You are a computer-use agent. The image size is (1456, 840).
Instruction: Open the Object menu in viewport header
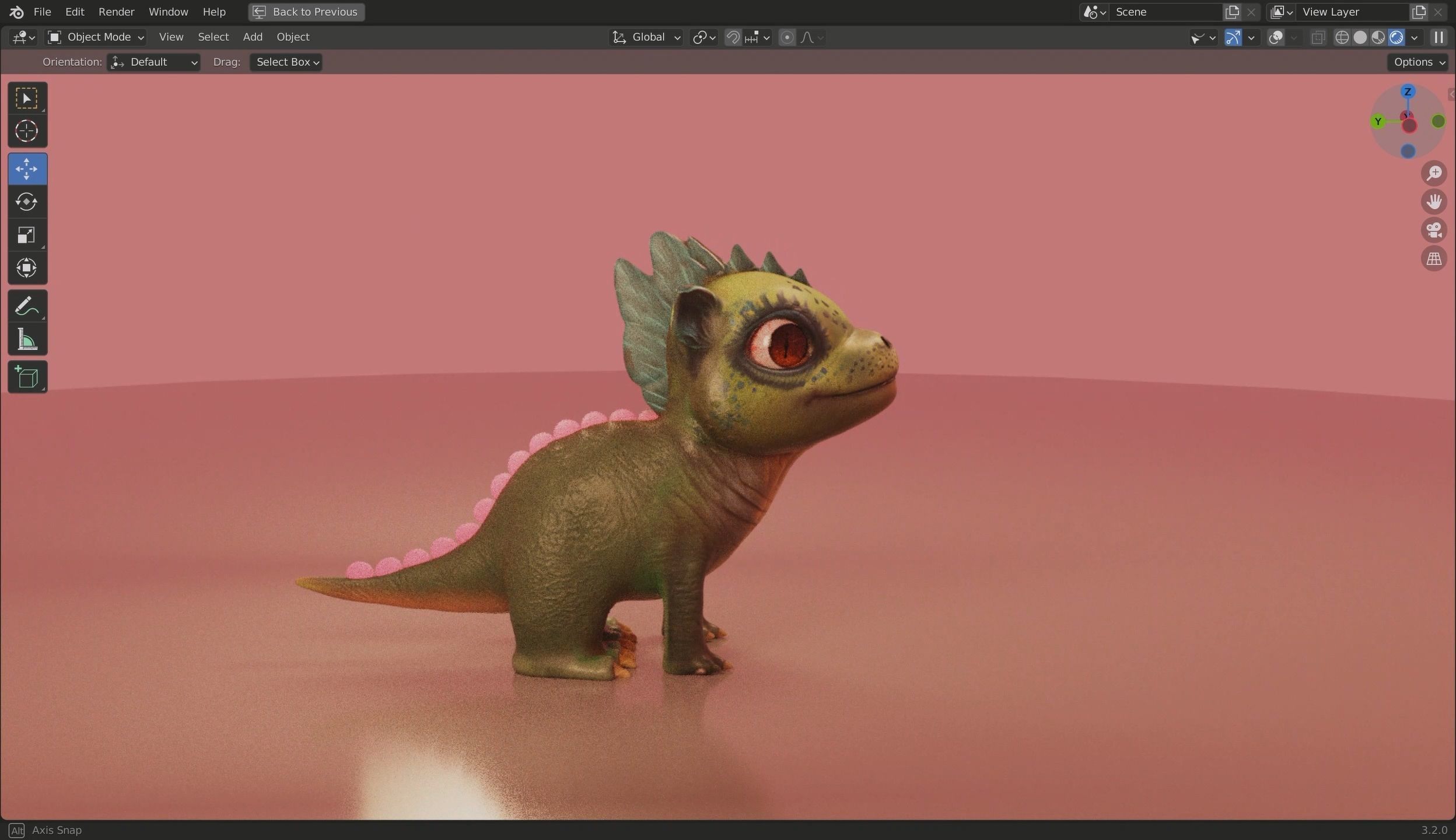[293, 37]
